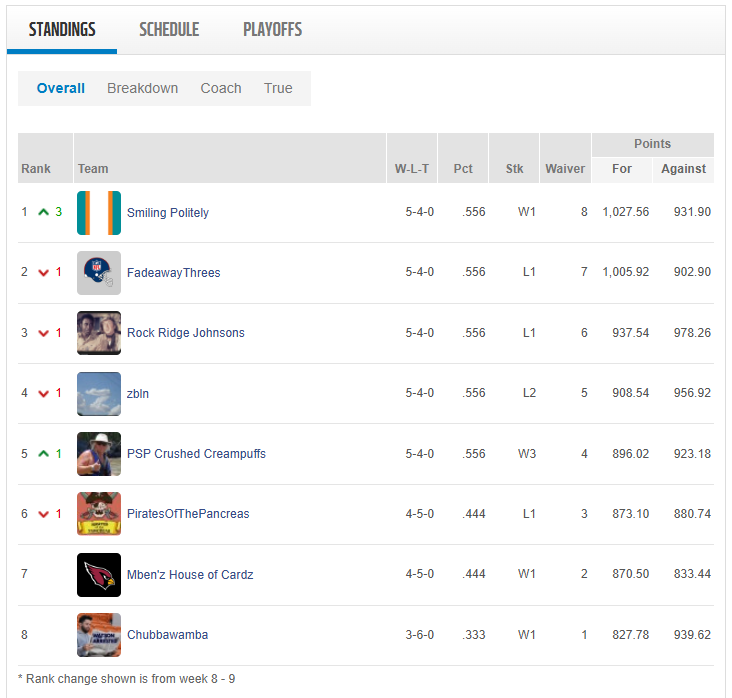Click Rock Ridge Johnsons team avatar
732x698 pixels.
coord(98,333)
